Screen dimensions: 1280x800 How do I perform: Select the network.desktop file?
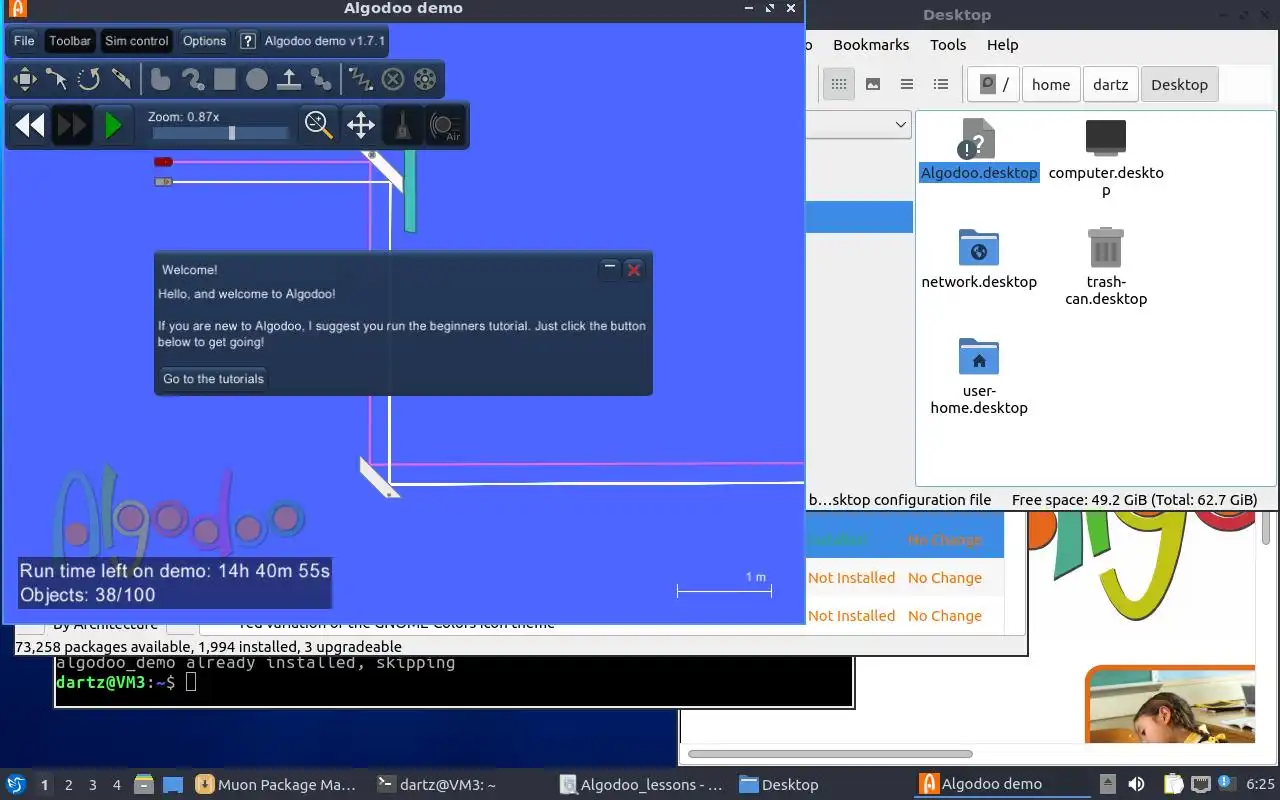click(979, 259)
